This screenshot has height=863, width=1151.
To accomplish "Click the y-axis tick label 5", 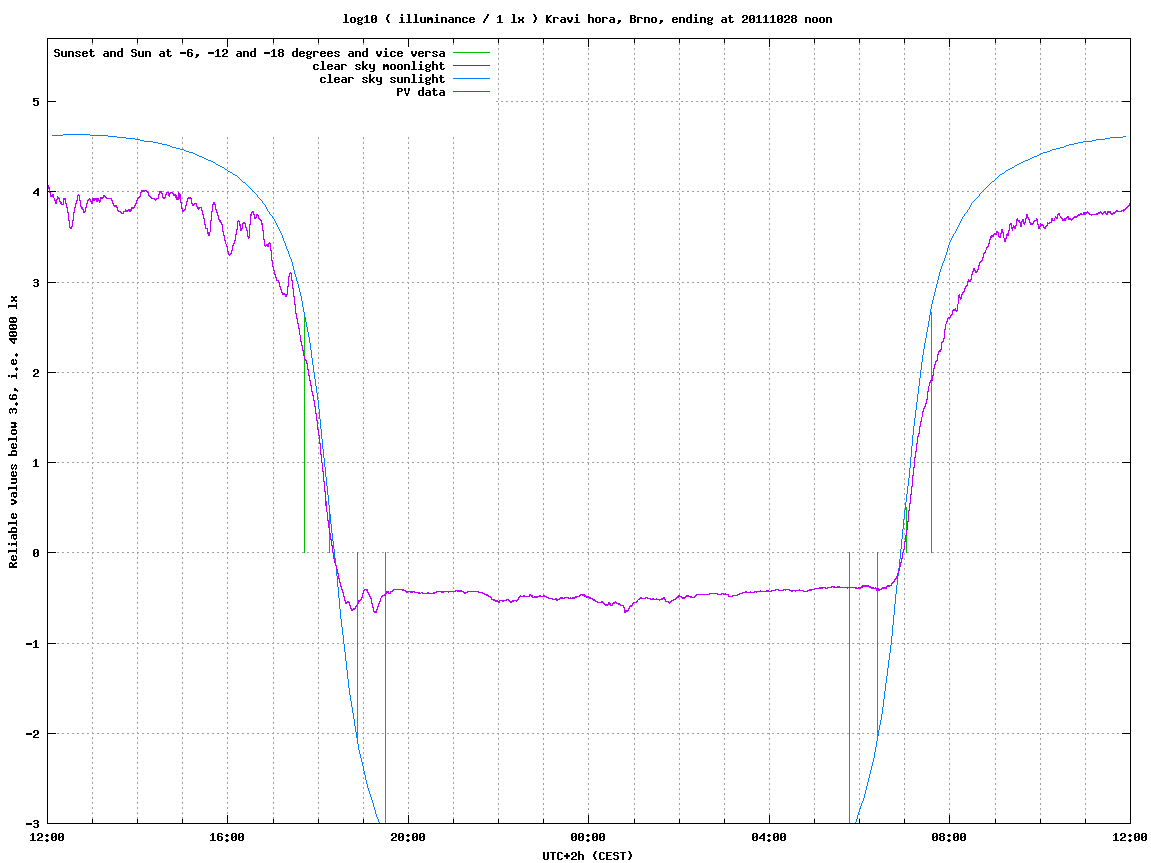I will pos(35,102).
